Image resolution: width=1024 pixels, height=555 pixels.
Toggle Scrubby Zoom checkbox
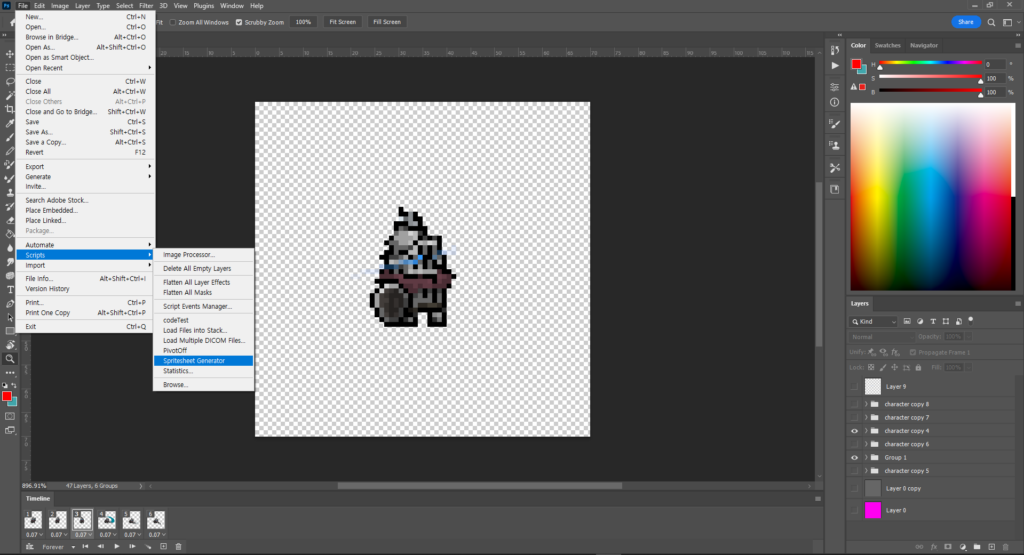coord(239,22)
